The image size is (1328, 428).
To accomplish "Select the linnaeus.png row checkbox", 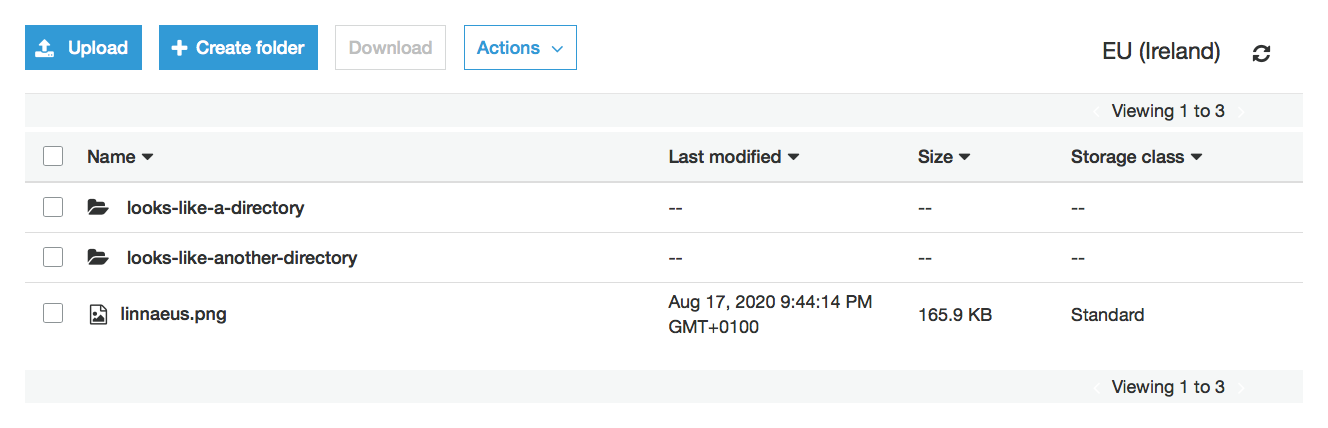I will 53,314.
